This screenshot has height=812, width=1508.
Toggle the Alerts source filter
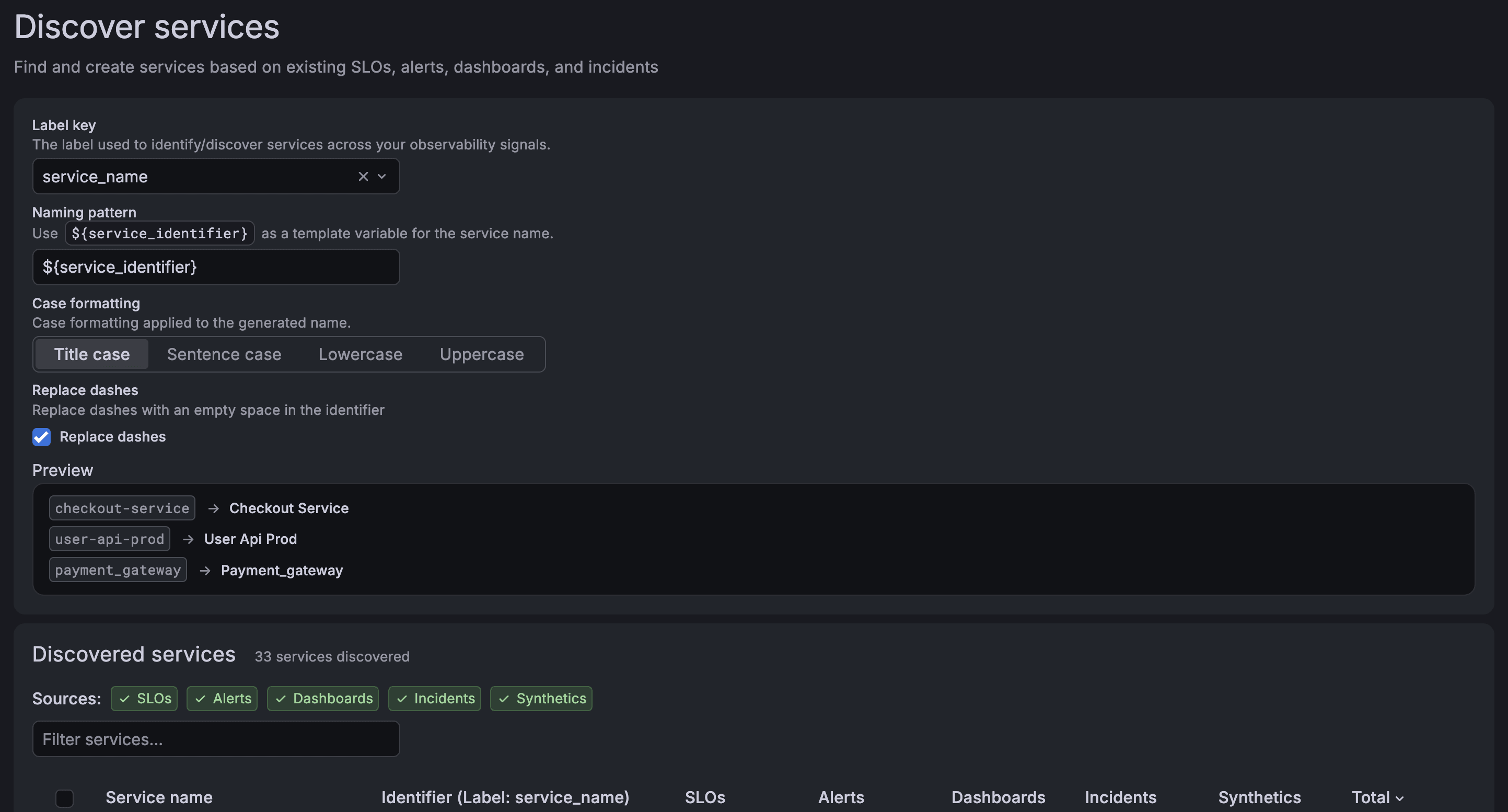222,699
